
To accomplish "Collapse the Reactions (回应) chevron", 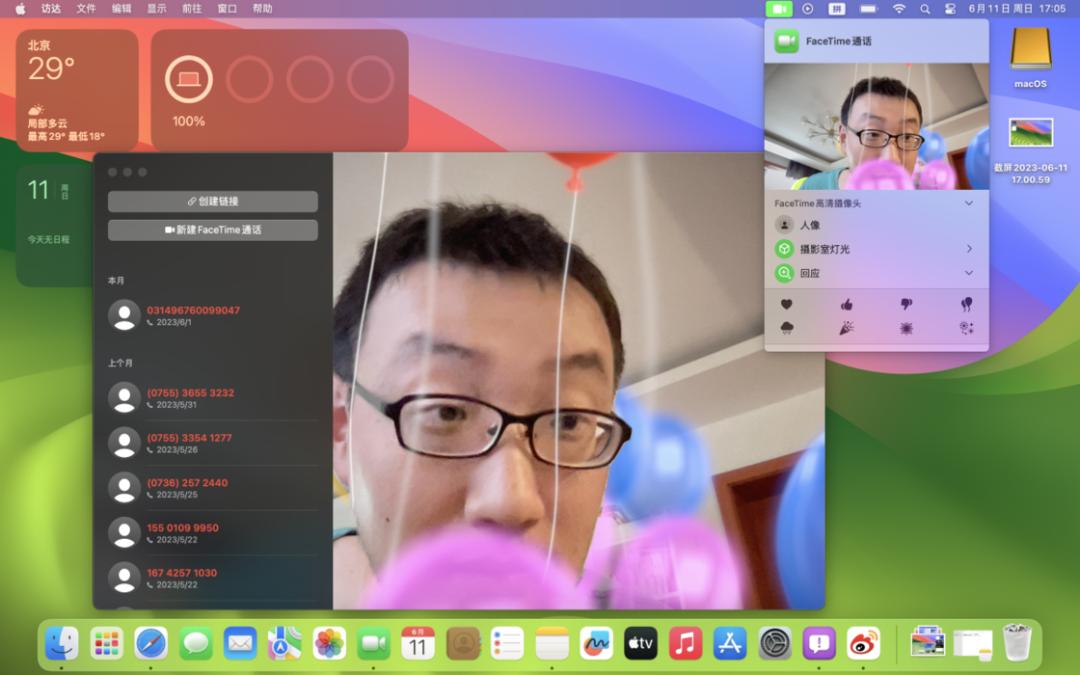I will (969, 273).
